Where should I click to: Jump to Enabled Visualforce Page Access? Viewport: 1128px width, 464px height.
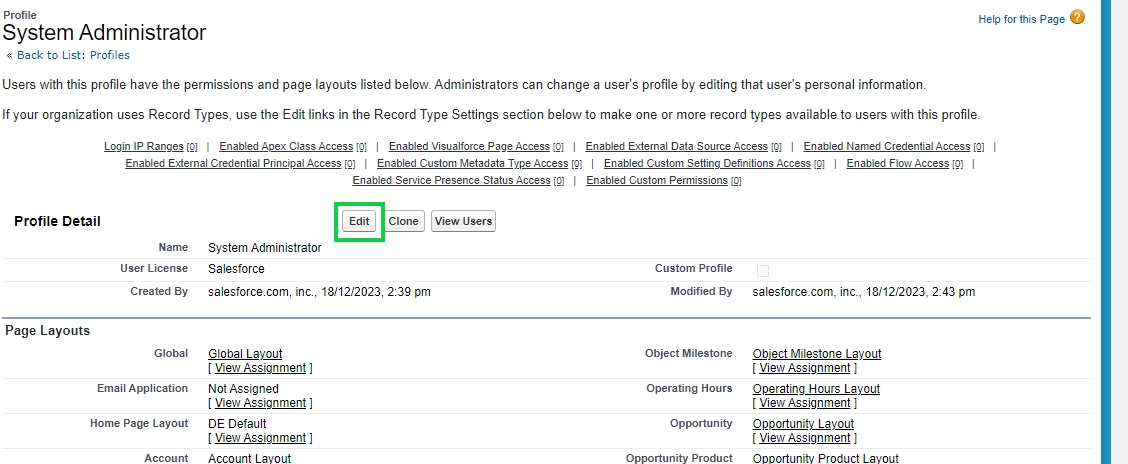click(469, 147)
